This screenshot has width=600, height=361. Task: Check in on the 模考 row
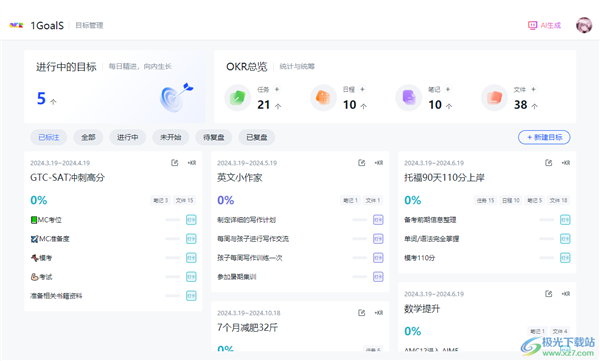click(191, 258)
